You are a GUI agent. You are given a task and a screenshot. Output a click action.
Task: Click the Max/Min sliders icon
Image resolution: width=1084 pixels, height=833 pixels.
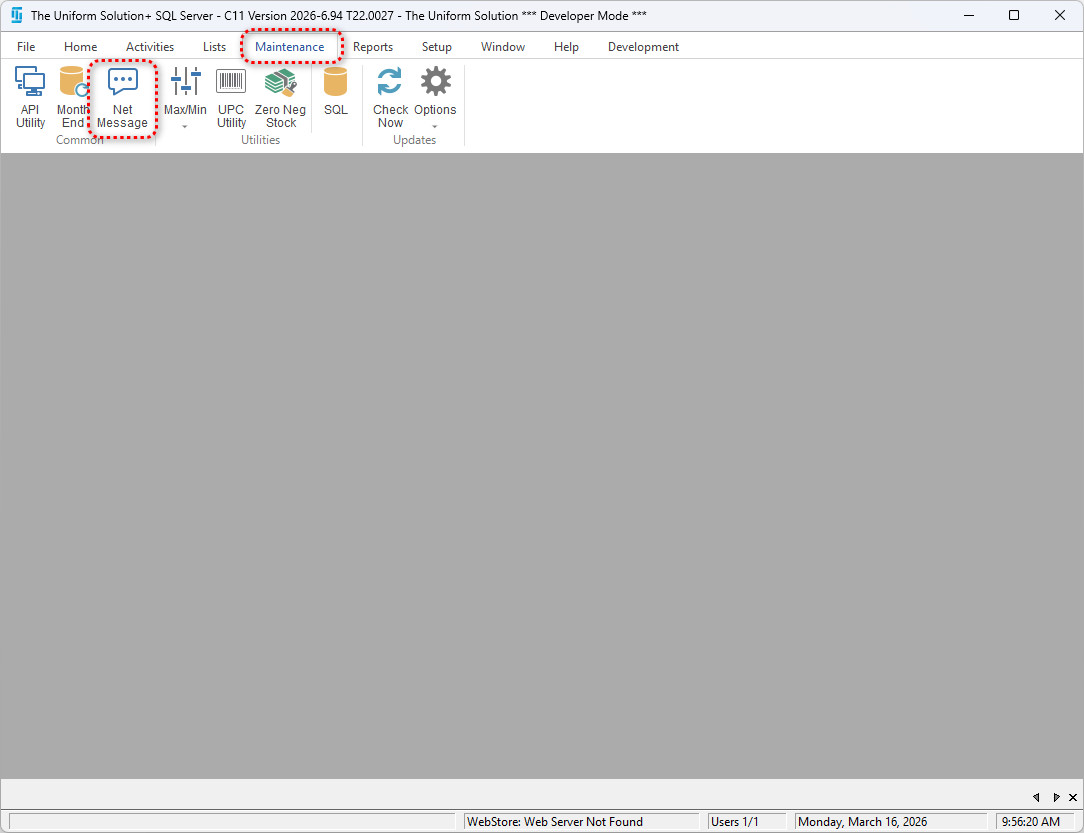(x=185, y=83)
